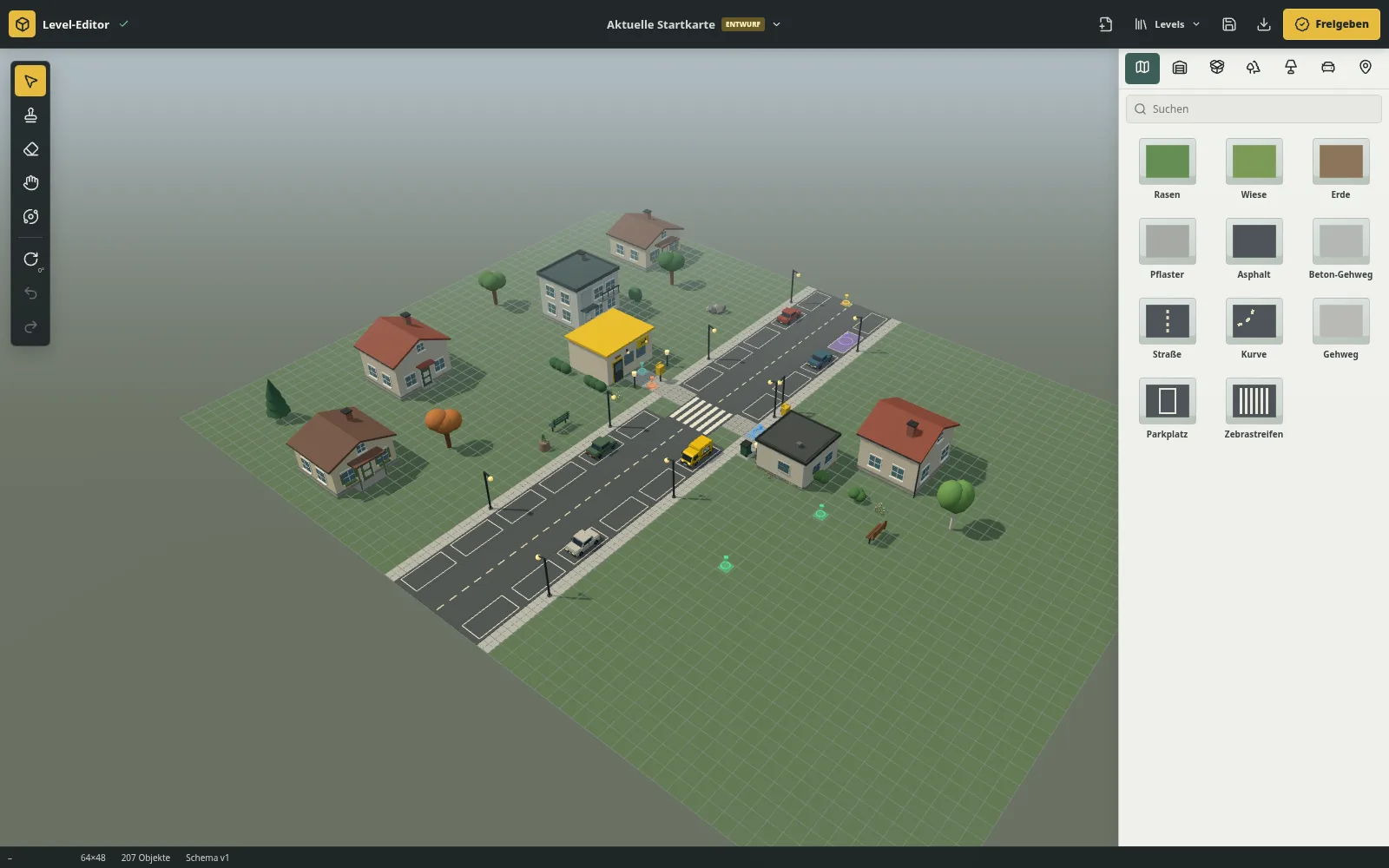Choose the Parkplatz tile
The height and width of the screenshot is (868, 1389).
pyautogui.click(x=1167, y=409)
